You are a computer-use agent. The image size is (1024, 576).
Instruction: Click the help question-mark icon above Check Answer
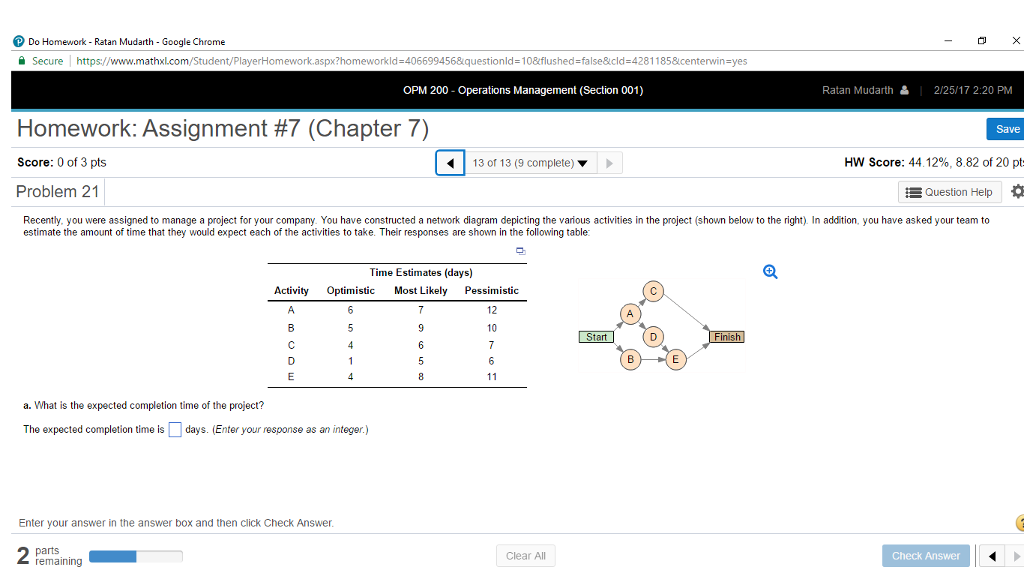point(1019,522)
